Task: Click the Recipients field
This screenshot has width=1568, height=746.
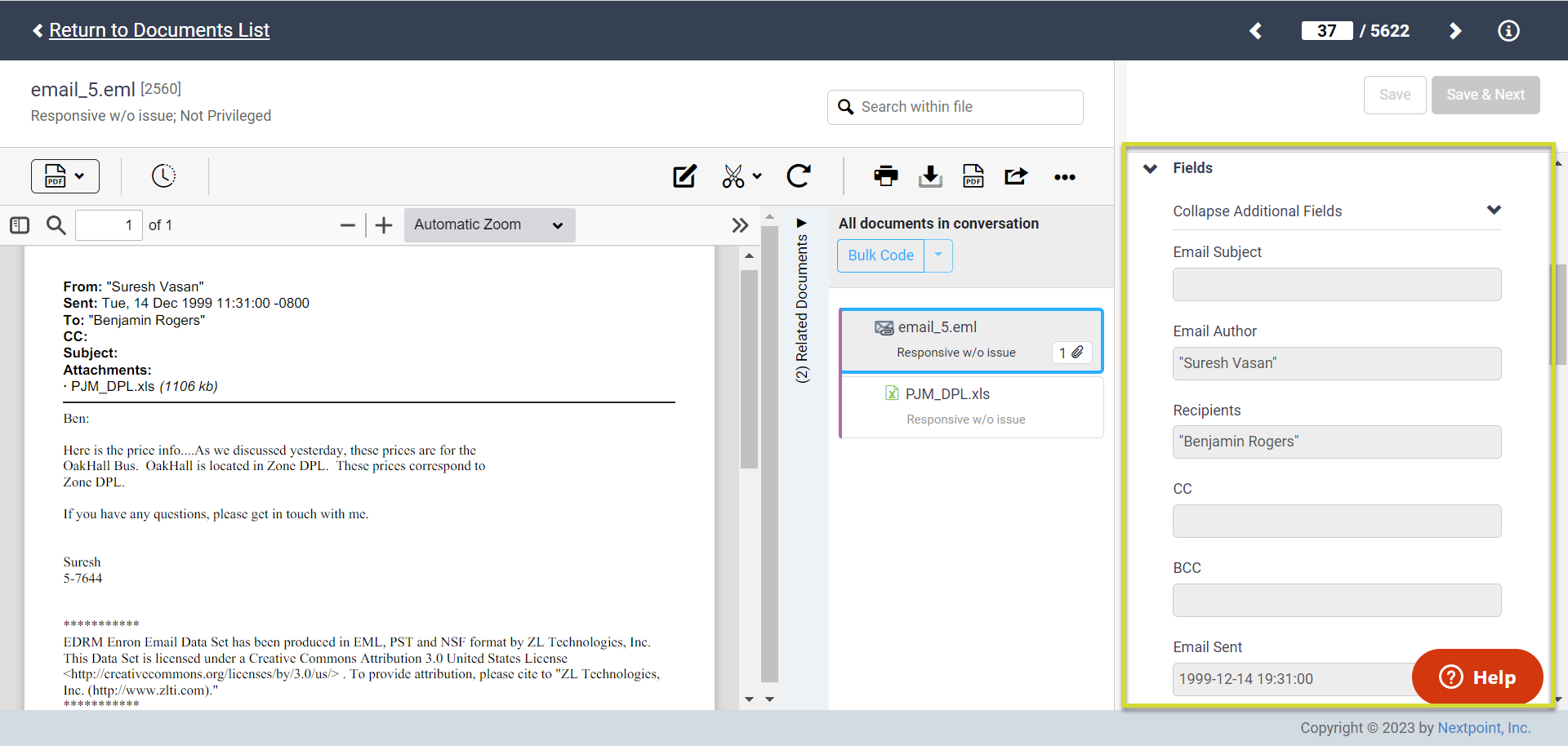Action: pos(1337,442)
